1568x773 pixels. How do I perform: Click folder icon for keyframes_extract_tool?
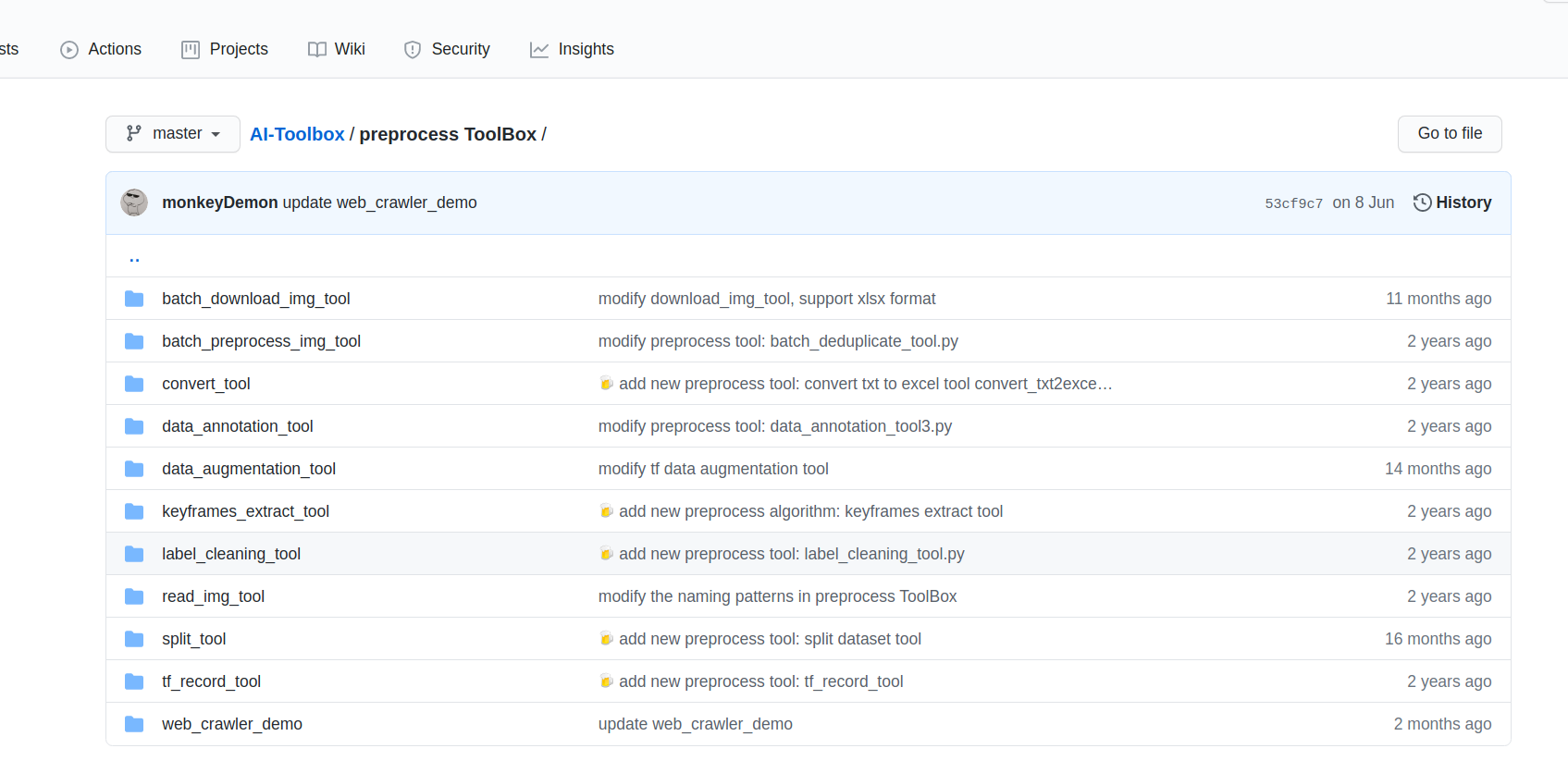[134, 511]
